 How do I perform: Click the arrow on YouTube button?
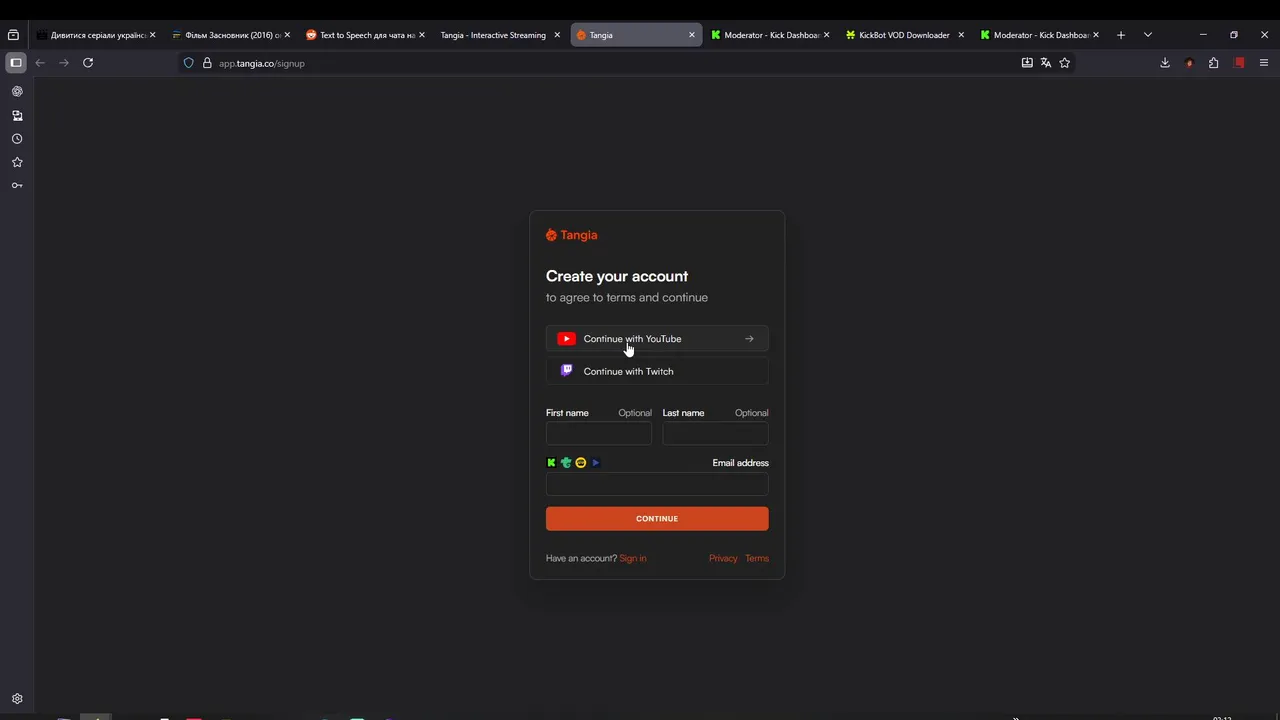click(x=749, y=339)
